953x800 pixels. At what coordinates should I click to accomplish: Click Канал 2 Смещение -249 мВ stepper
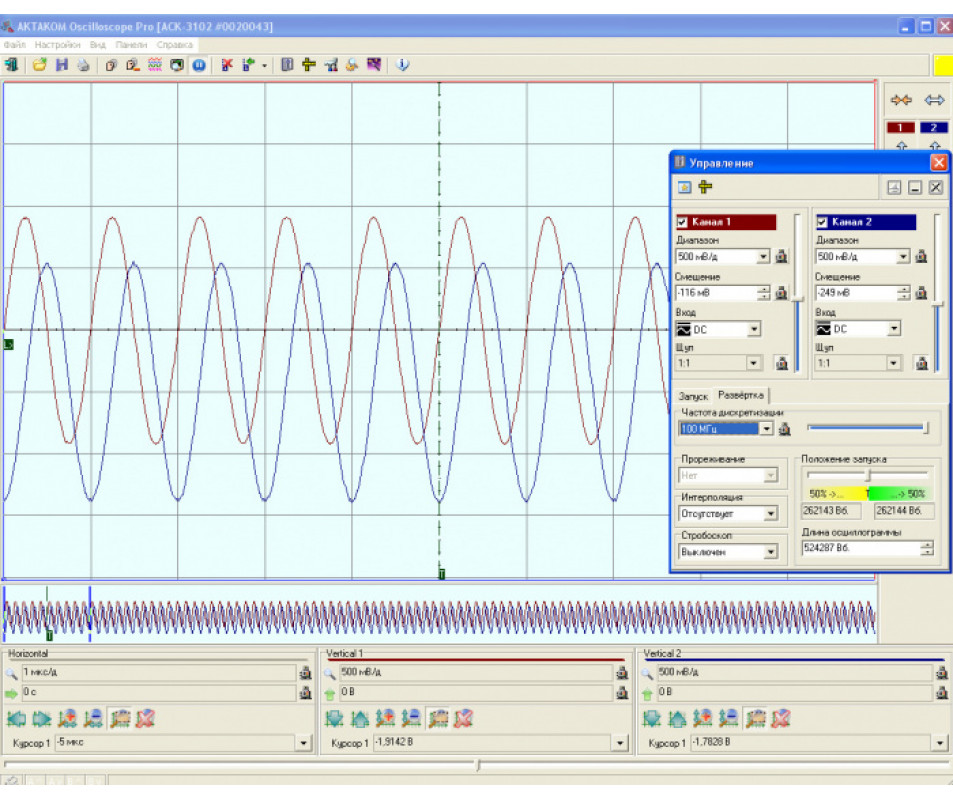tap(904, 293)
